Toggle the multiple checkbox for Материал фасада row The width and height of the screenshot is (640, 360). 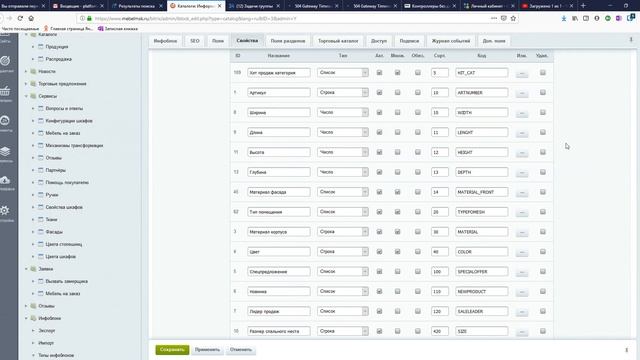[x=398, y=192]
